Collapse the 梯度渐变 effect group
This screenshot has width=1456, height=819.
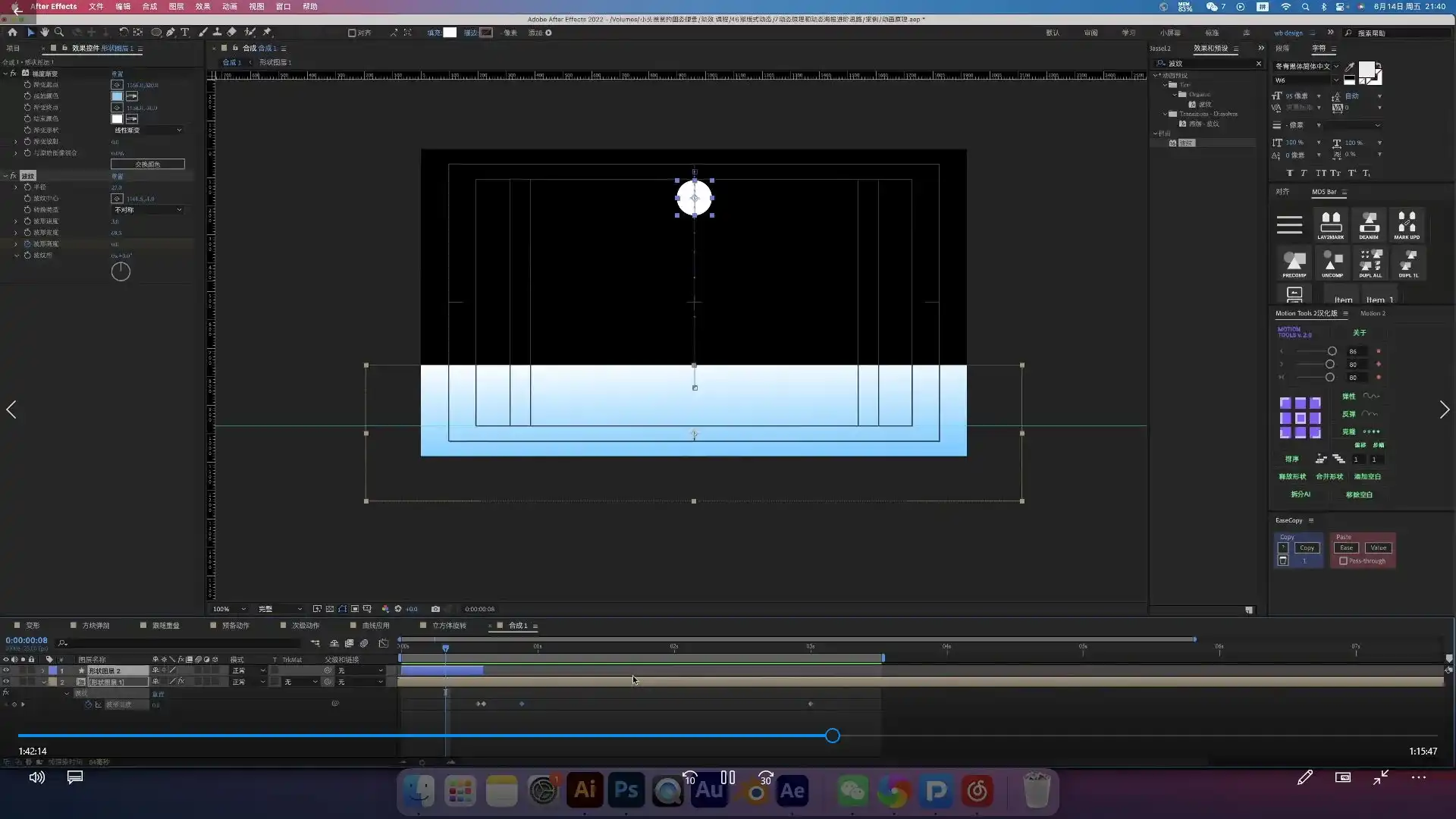[5, 74]
